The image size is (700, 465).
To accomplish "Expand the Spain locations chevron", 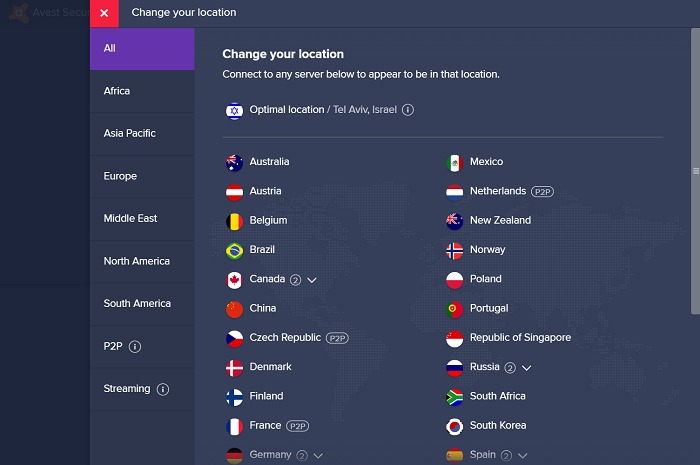I will [522, 455].
